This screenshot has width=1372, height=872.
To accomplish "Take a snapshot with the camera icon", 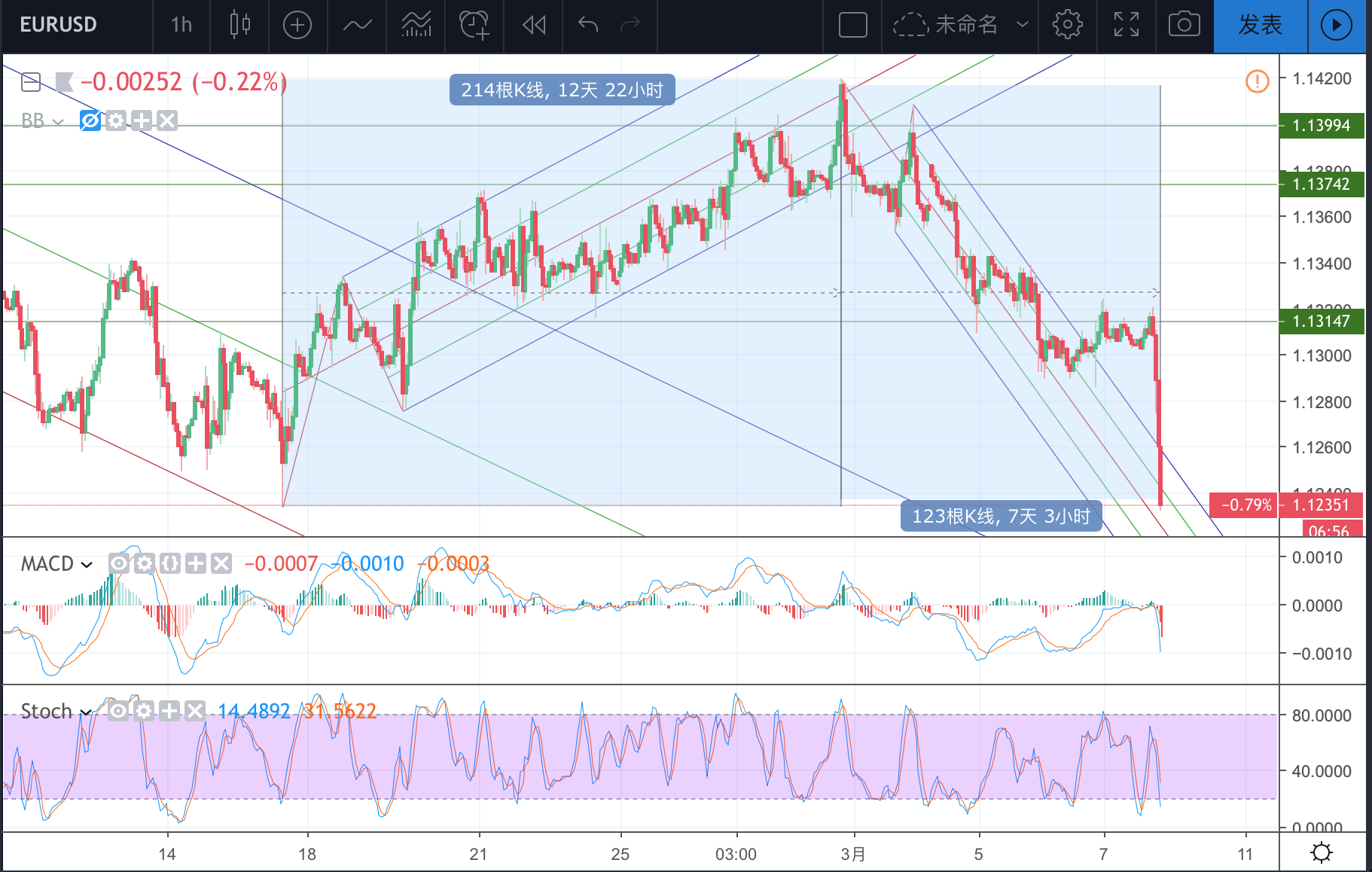I will [x=1184, y=25].
